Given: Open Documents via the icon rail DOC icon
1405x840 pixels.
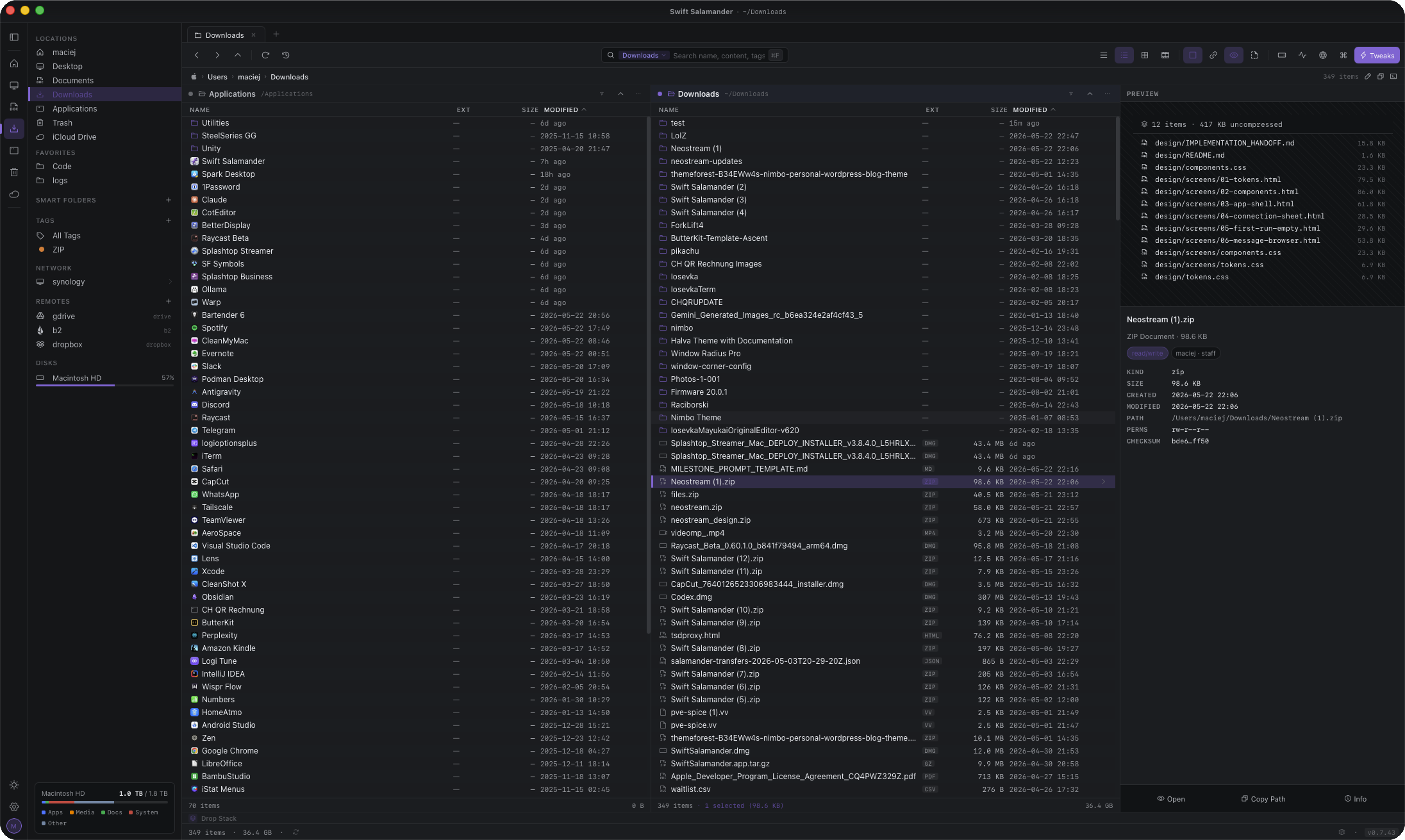Looking at the screenshot, I should (x=14, y=107).
